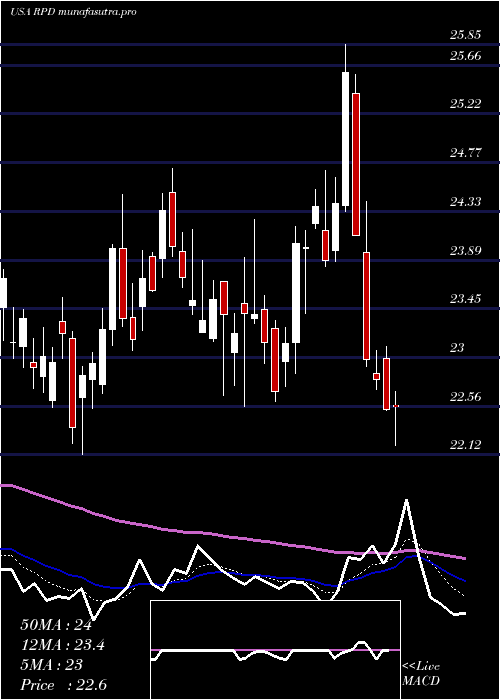
Task: Select the 22.12 price level label
Action: [466, 445]
